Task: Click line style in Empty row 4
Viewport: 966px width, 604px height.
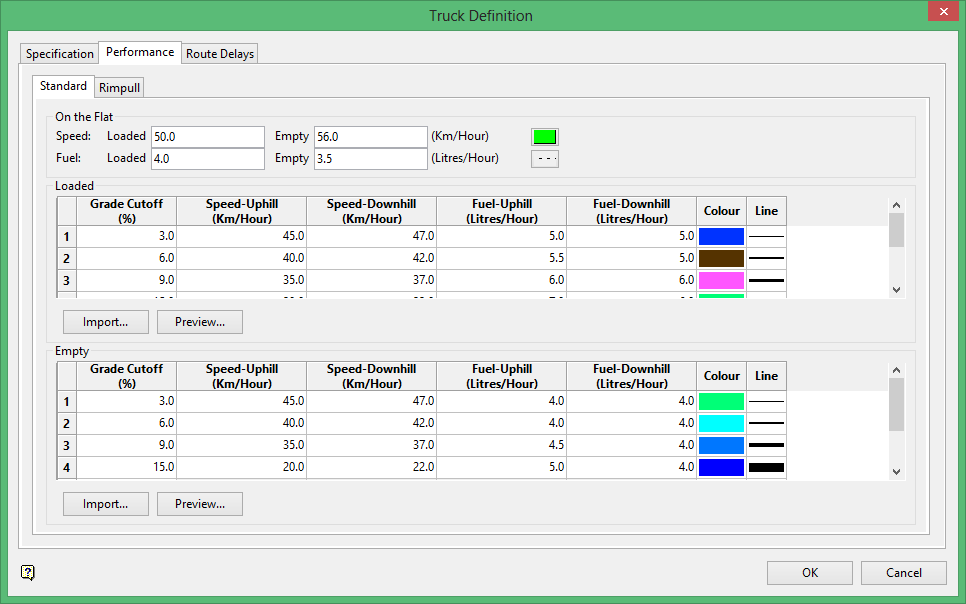Action: pos(766,467)
